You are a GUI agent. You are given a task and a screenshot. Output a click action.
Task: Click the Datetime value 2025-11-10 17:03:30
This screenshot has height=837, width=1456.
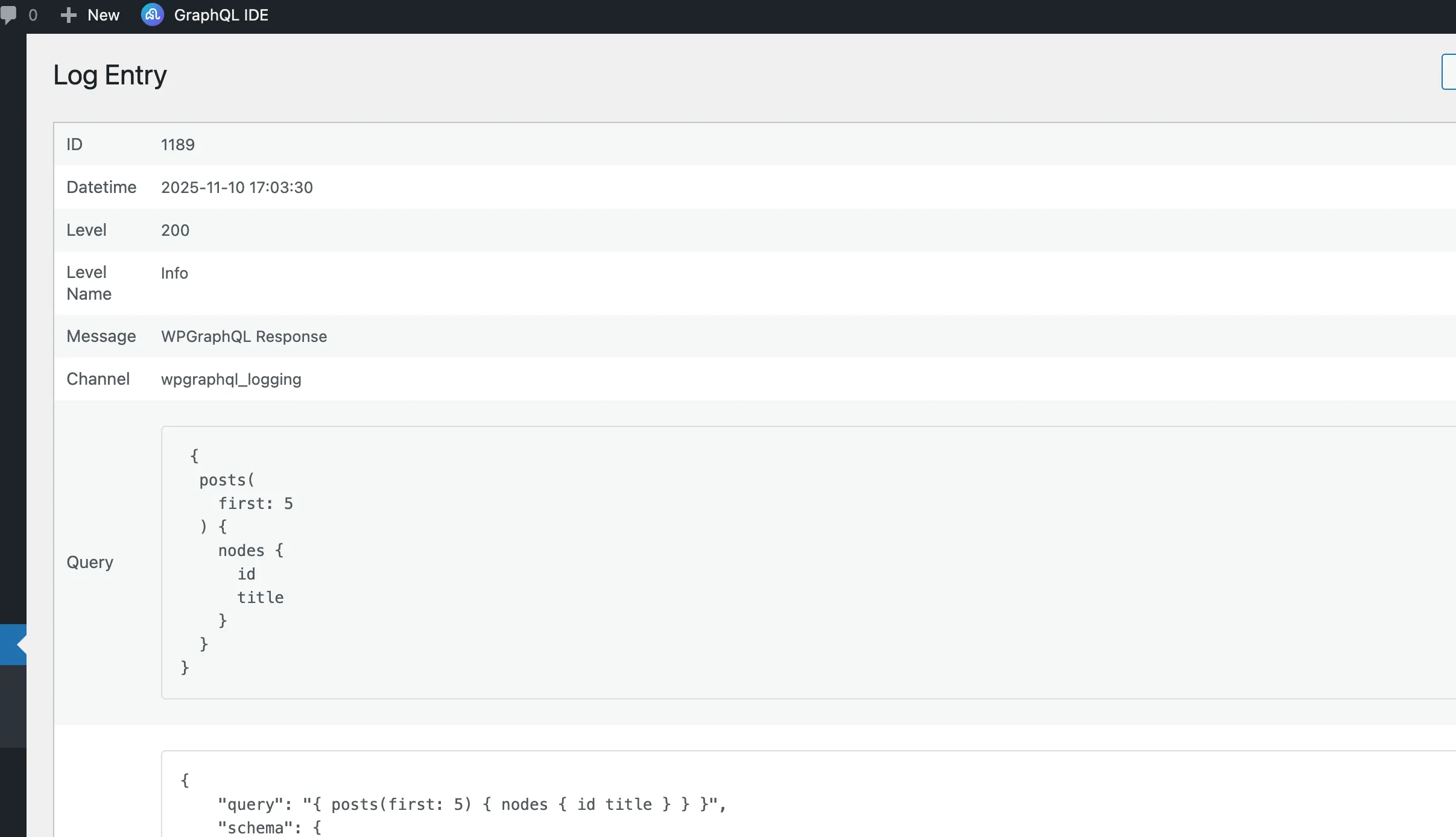pyautogui.click(x=236, y=187)
